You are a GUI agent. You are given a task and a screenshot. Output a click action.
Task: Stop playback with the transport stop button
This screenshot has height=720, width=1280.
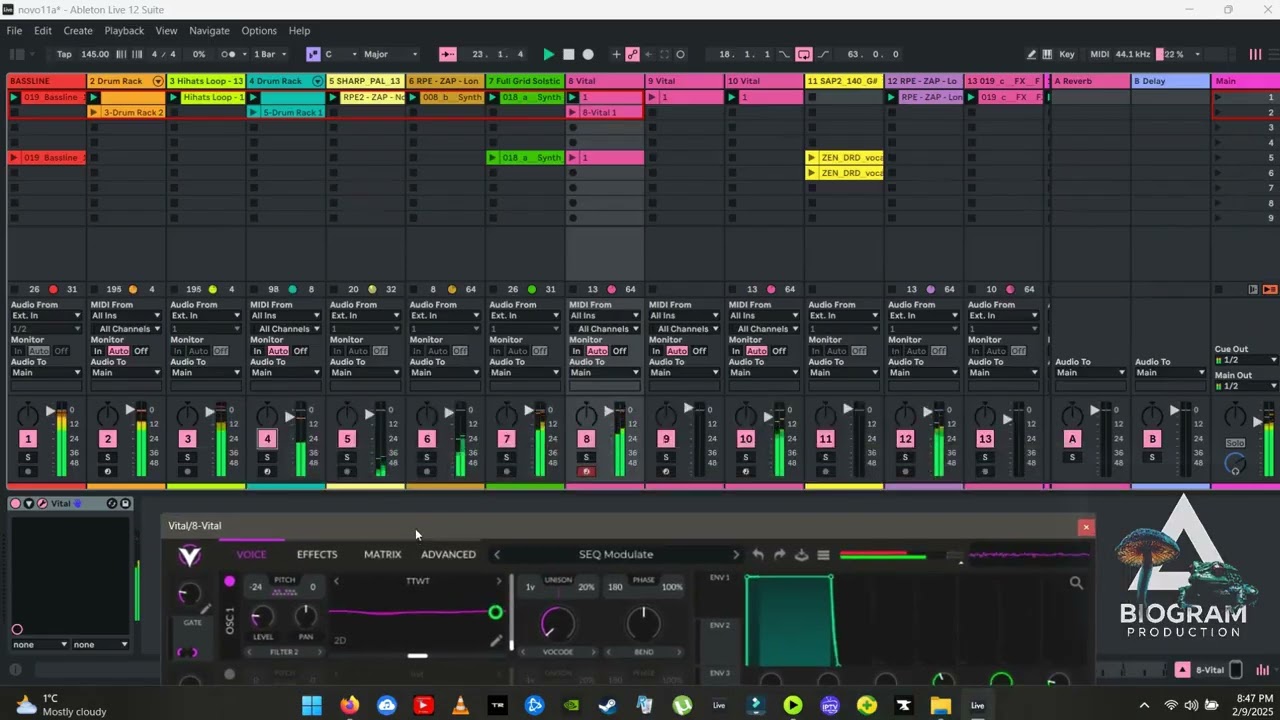[x=568, y=54]
